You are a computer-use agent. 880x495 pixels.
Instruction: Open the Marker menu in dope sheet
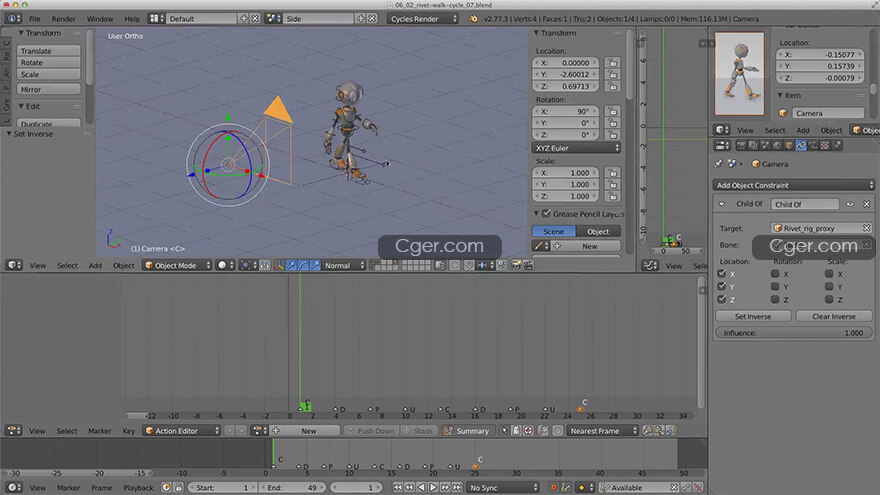tap(99, 430)
